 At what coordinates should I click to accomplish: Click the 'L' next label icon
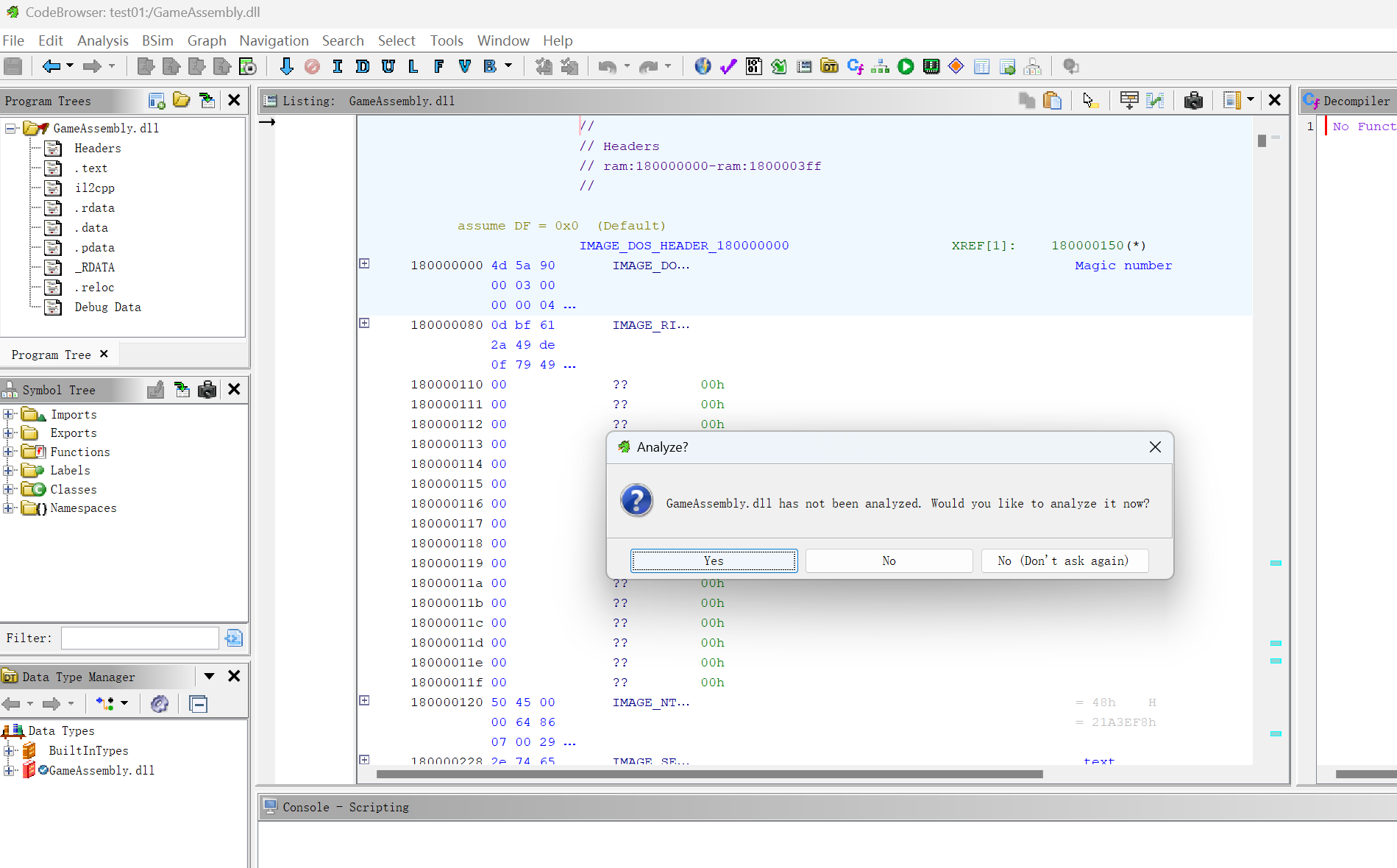tap(413, 66)
